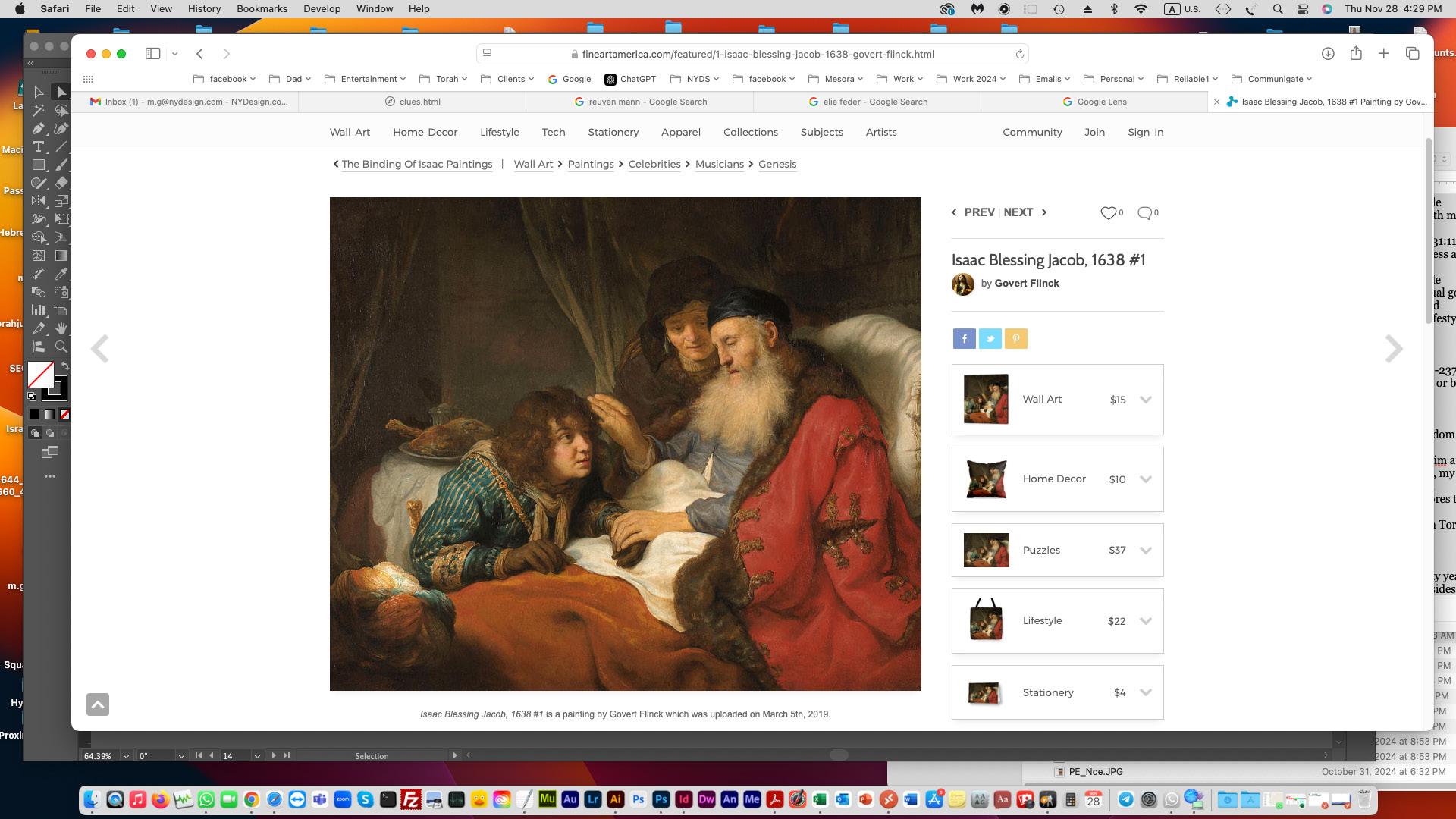The image size is (1456, 819).
Task: Open History menu in menu bar
Action: (204, 9)
